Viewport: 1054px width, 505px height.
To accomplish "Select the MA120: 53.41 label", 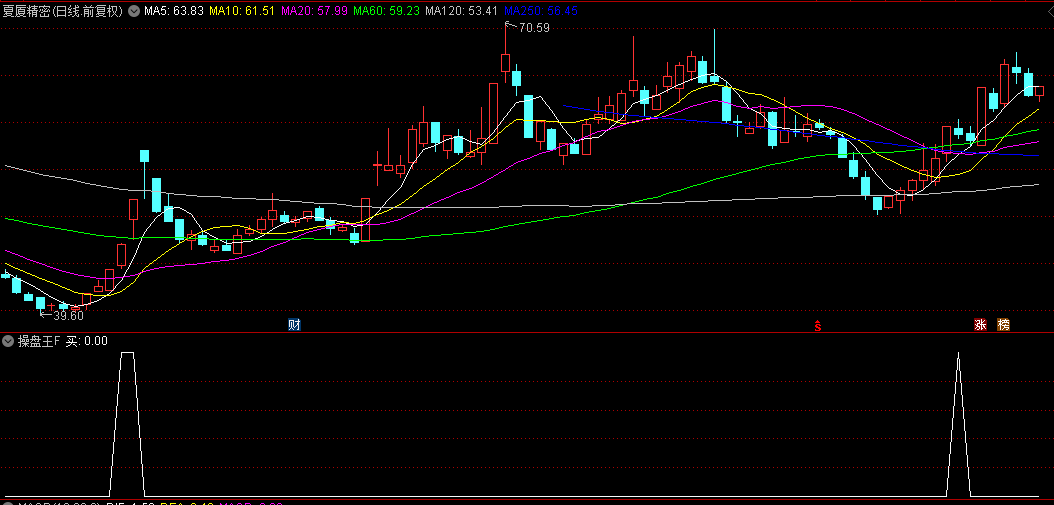I will [x=462, y=11].
